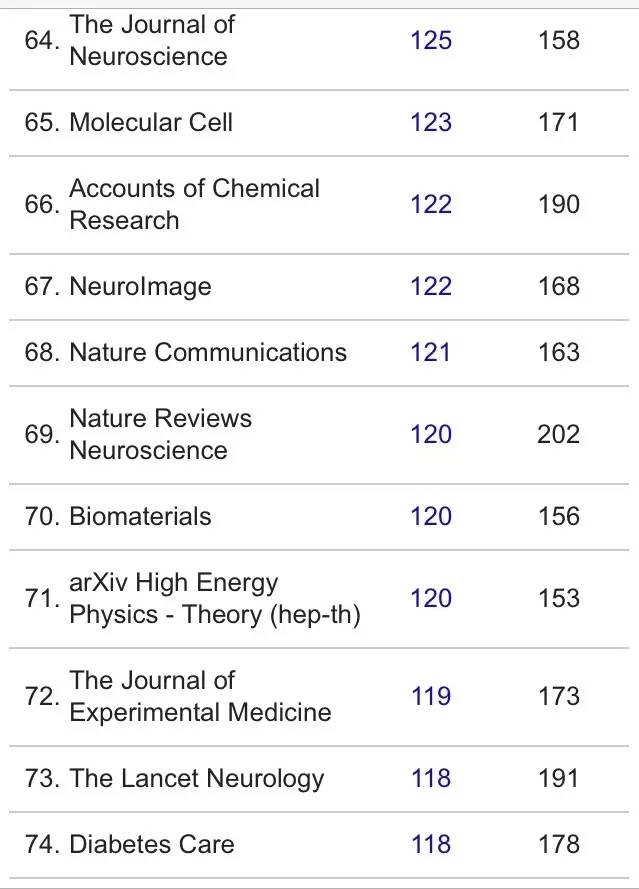Open the Diabetes Care h5-index link
Screen dimensions: 639x889
click(431, 845)
